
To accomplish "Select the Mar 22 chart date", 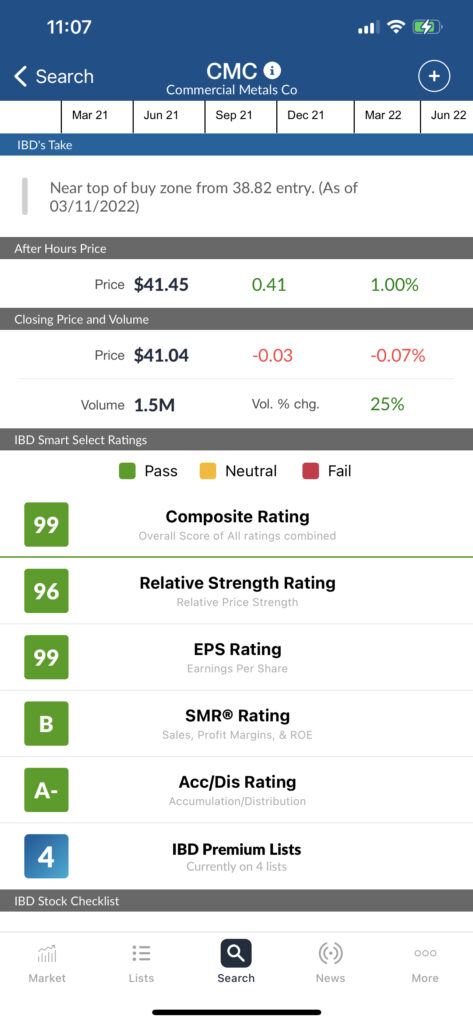I will tap(383, 116).
